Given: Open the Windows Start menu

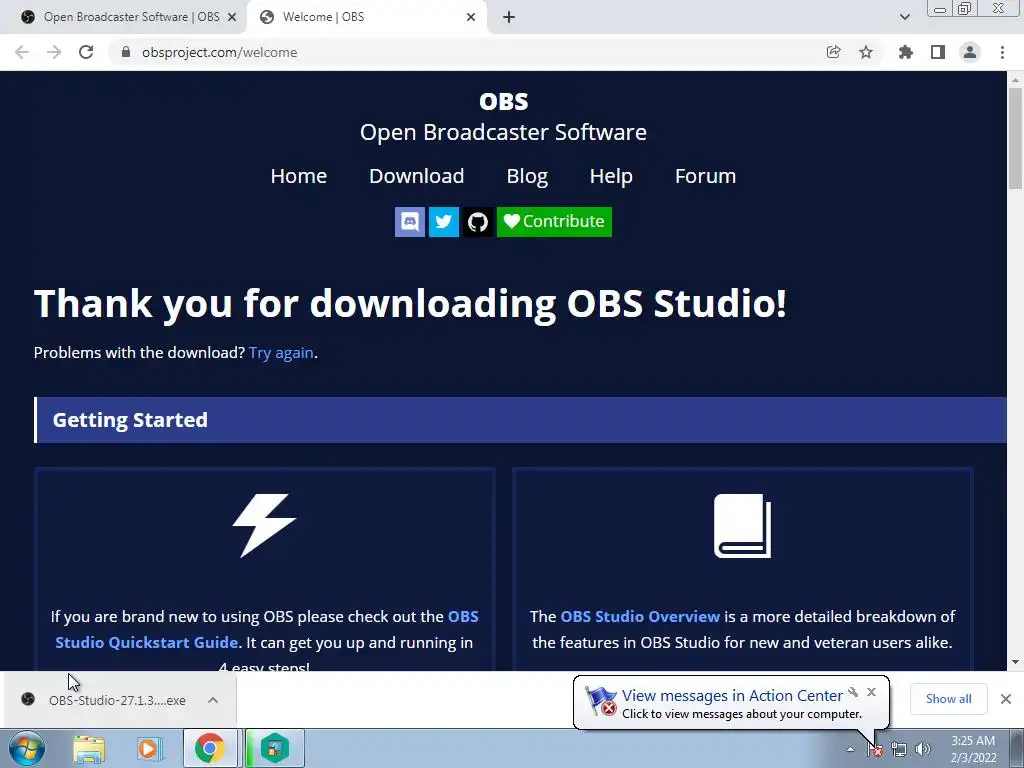Looking at the screenshot, I should pos(26,748).
